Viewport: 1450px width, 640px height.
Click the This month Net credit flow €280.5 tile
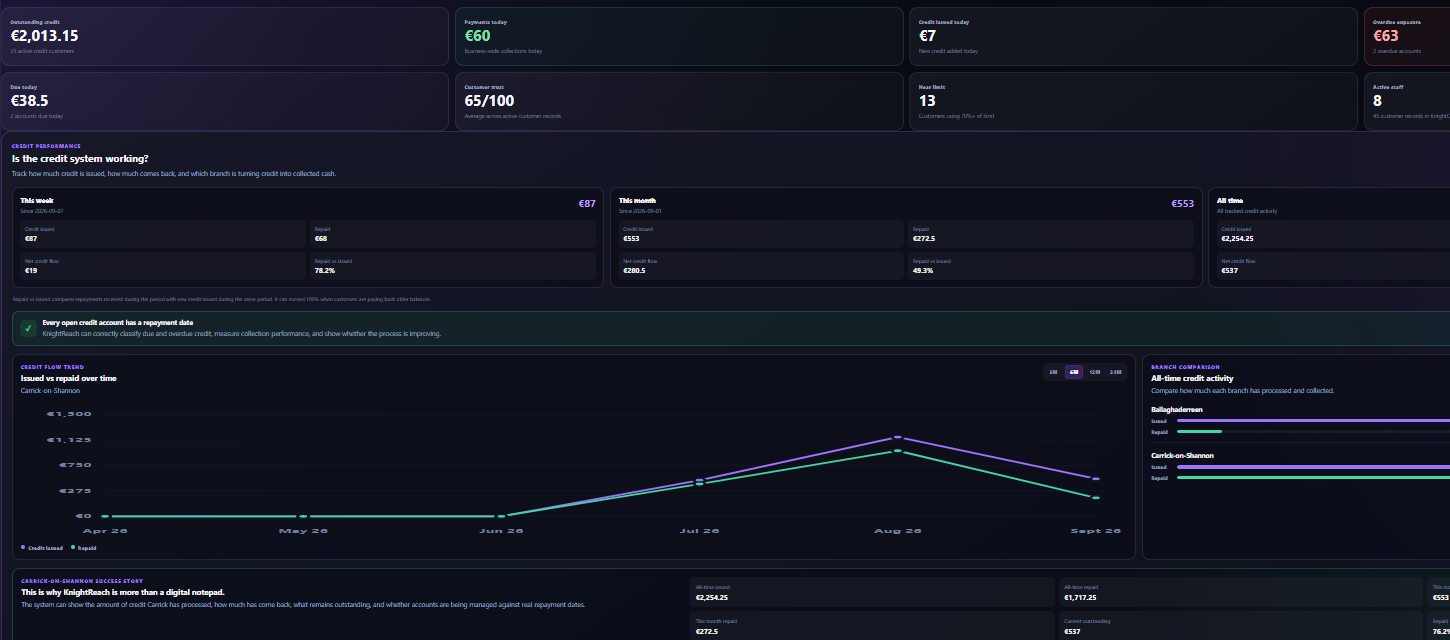coord(761,266)
